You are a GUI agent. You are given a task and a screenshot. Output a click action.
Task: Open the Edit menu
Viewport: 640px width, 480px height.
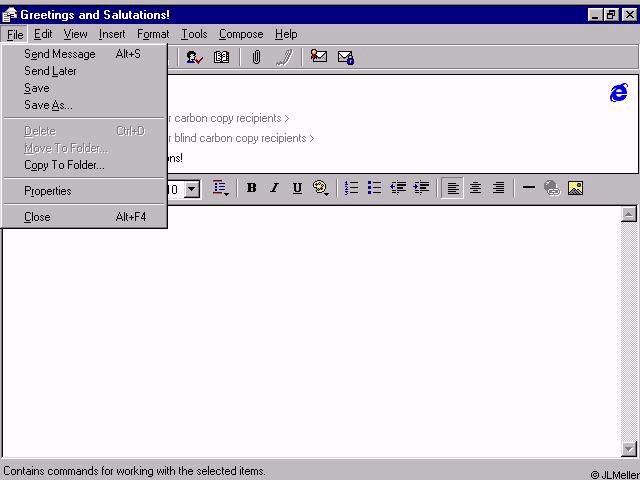pyautogui.click(x=43, y=34)
